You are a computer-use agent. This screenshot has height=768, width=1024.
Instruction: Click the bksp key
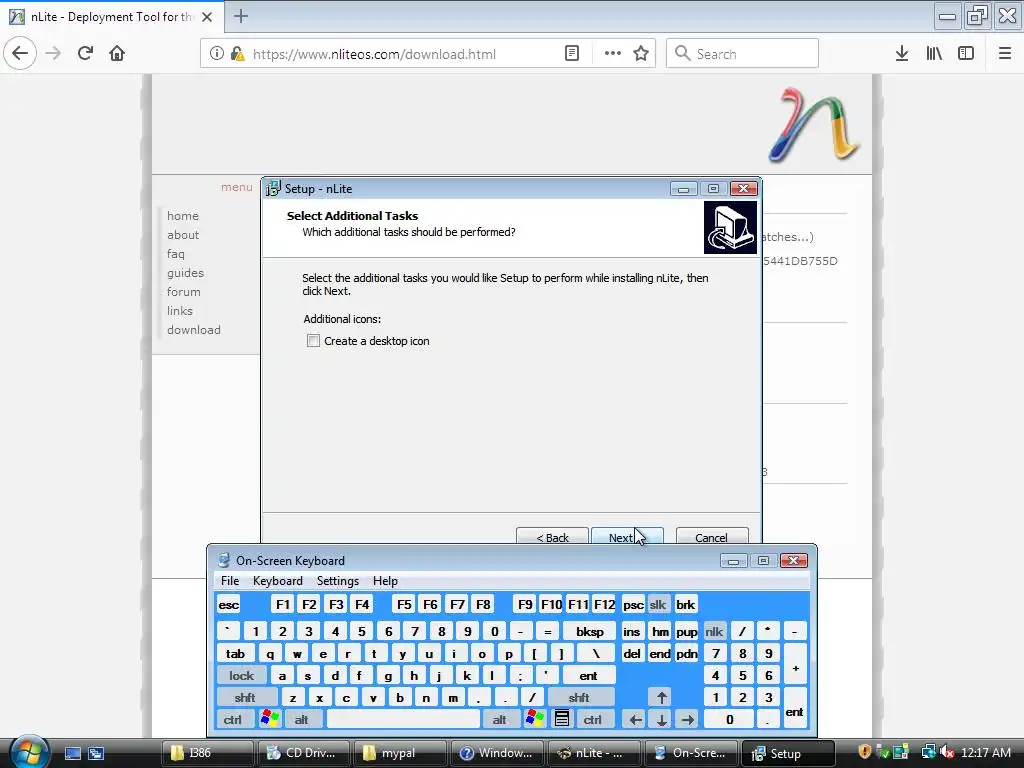tap(589, 632)
